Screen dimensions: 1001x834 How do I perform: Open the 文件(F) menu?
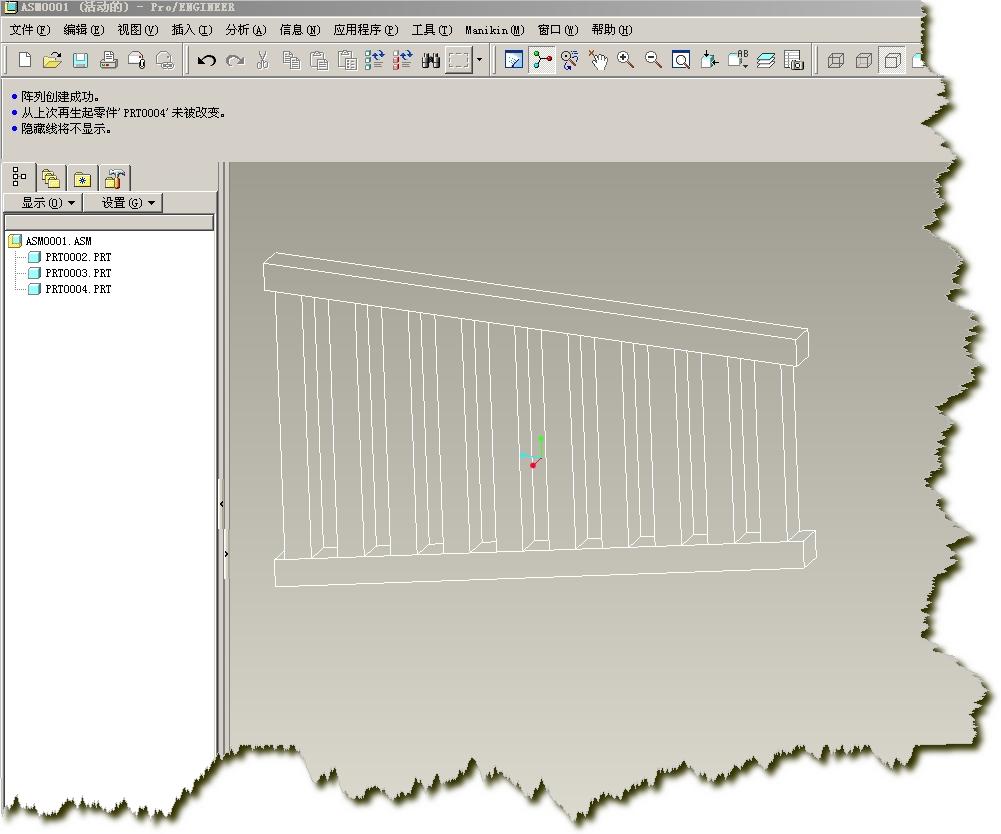pos(29,30)
